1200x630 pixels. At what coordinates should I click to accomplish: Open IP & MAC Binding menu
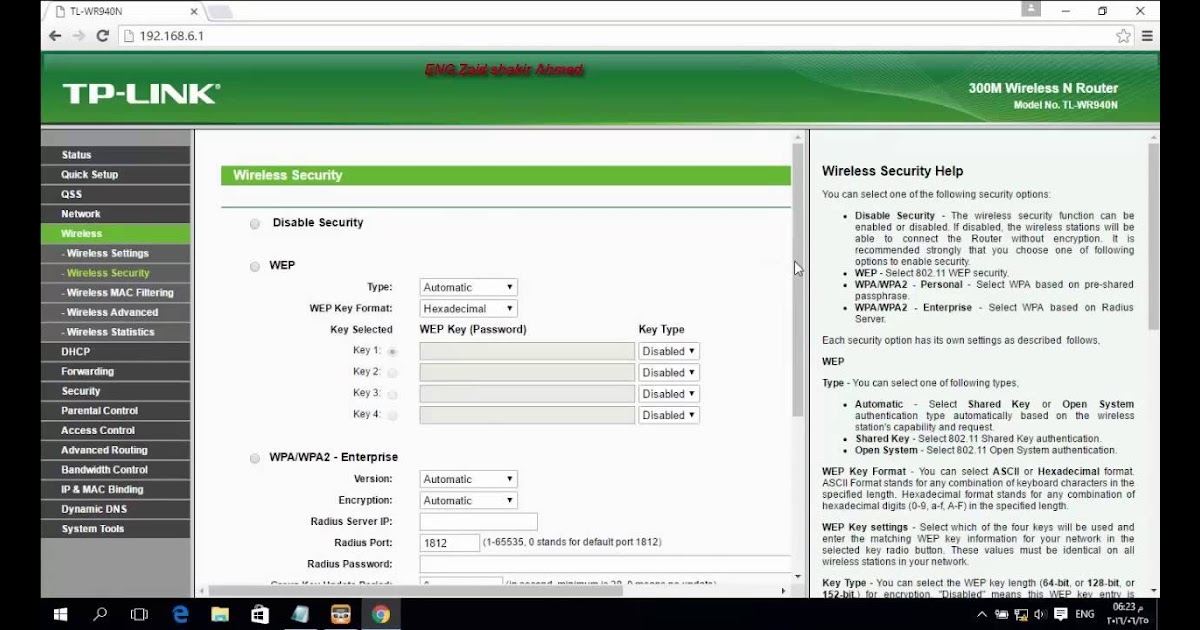click(116, 489)
